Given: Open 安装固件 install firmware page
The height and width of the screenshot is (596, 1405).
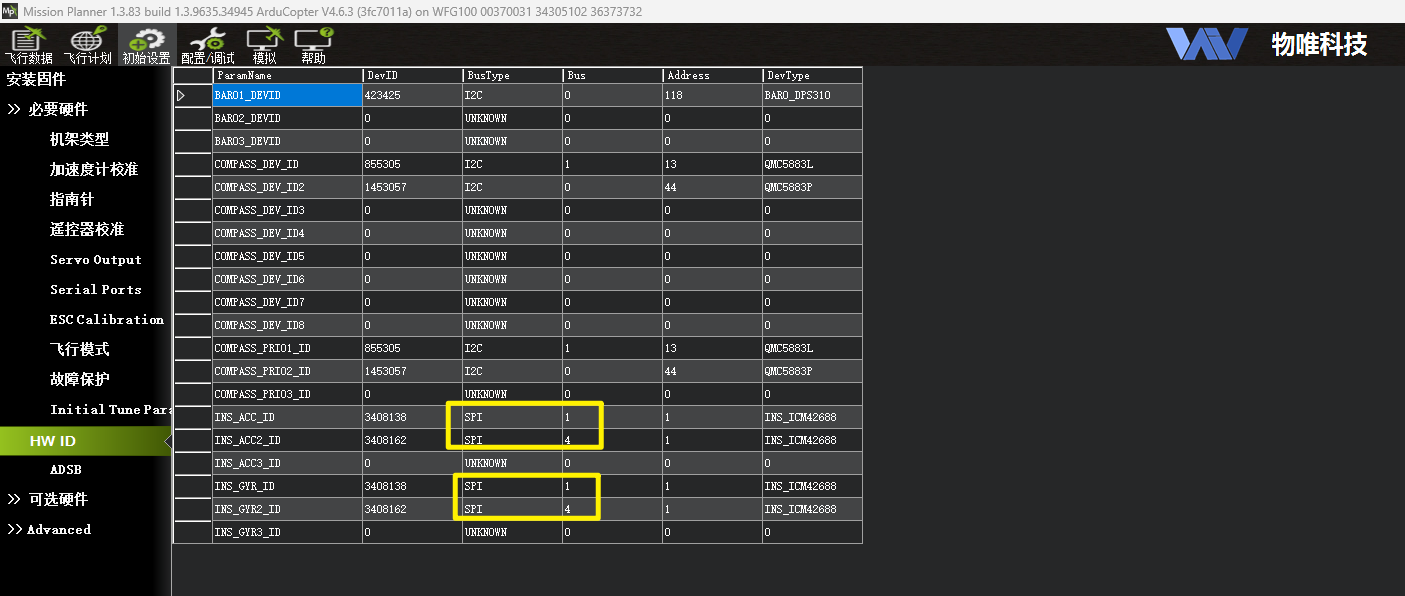Looking at the screenshot, I should 36,79.
